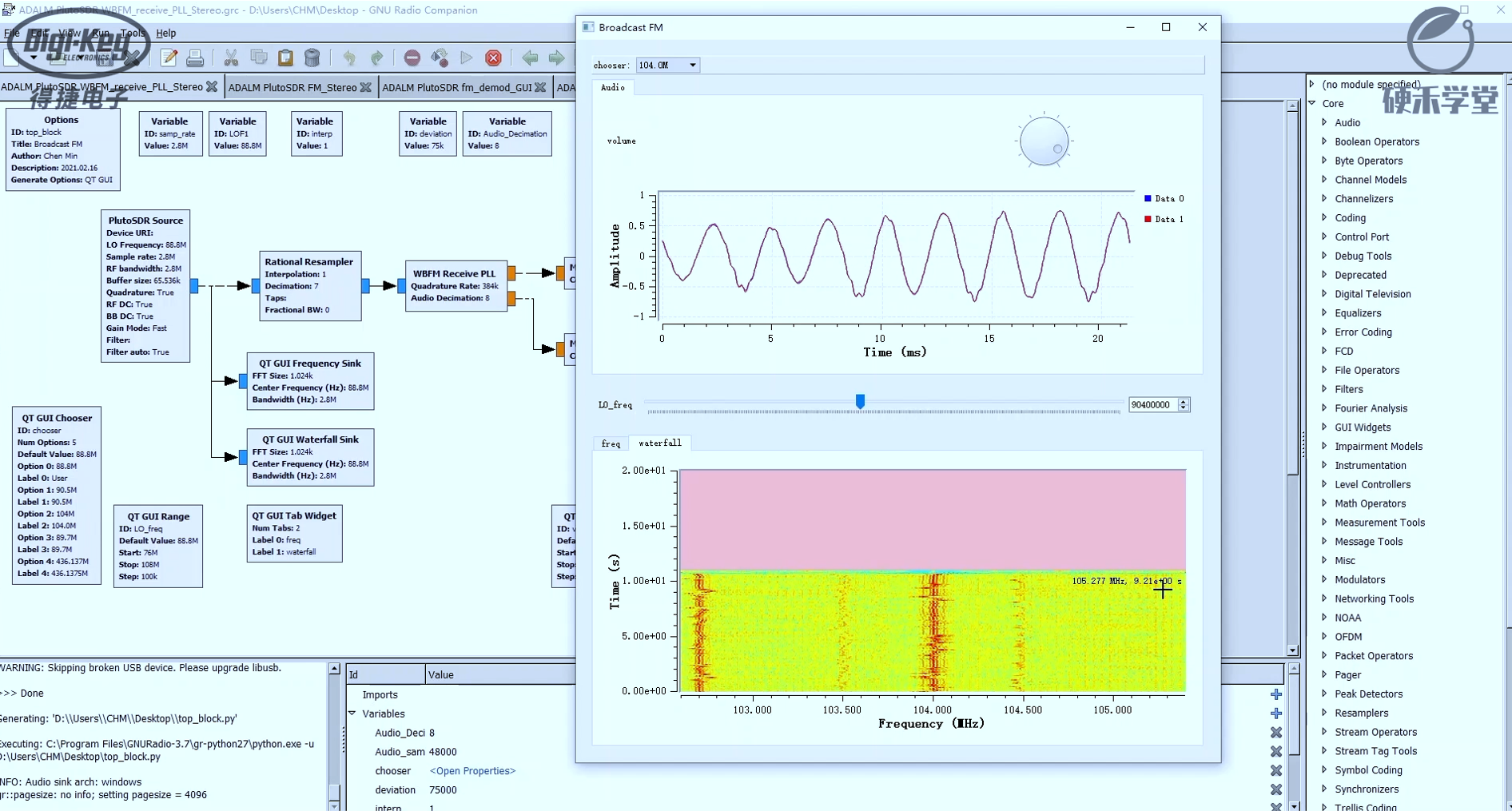Click the volume dial knob

pos(1044,141)
